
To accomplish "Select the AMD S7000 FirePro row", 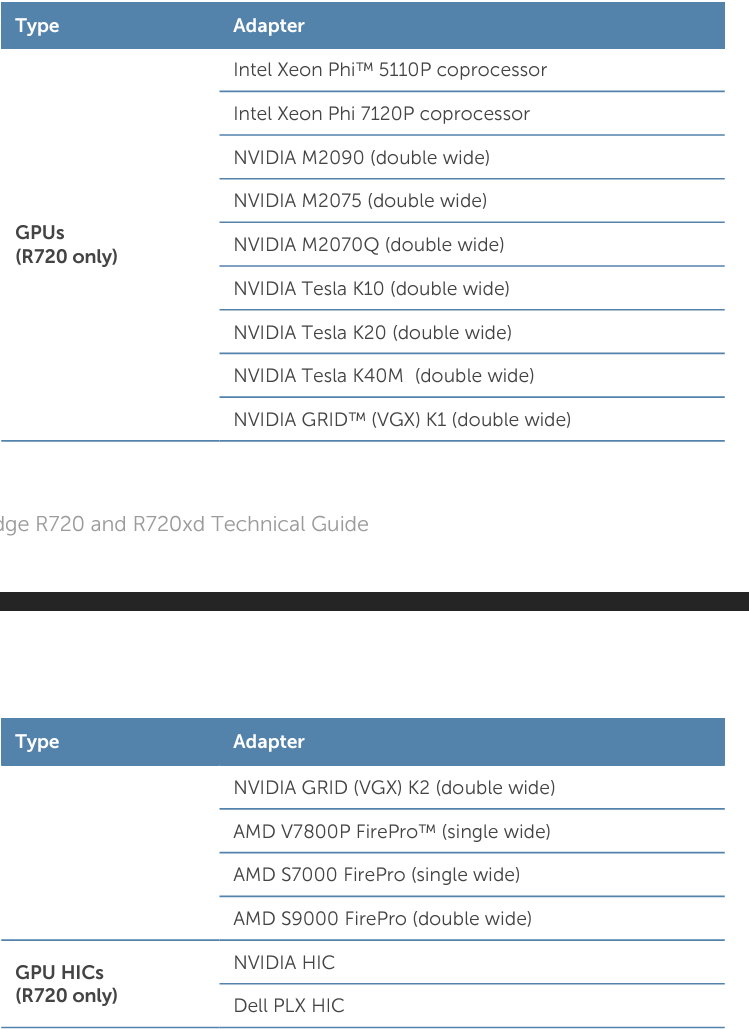I will [376, 875].
